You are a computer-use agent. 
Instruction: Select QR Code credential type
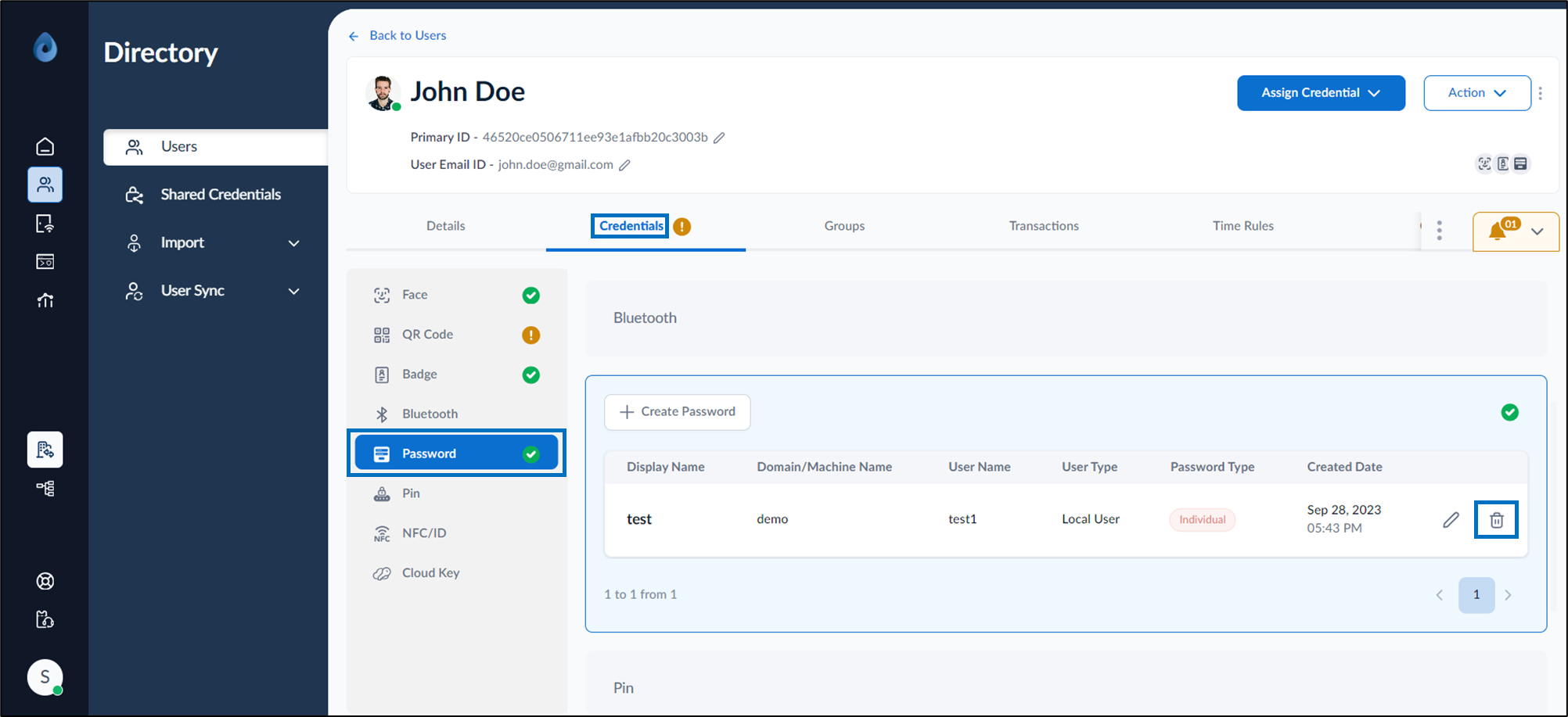457,335
